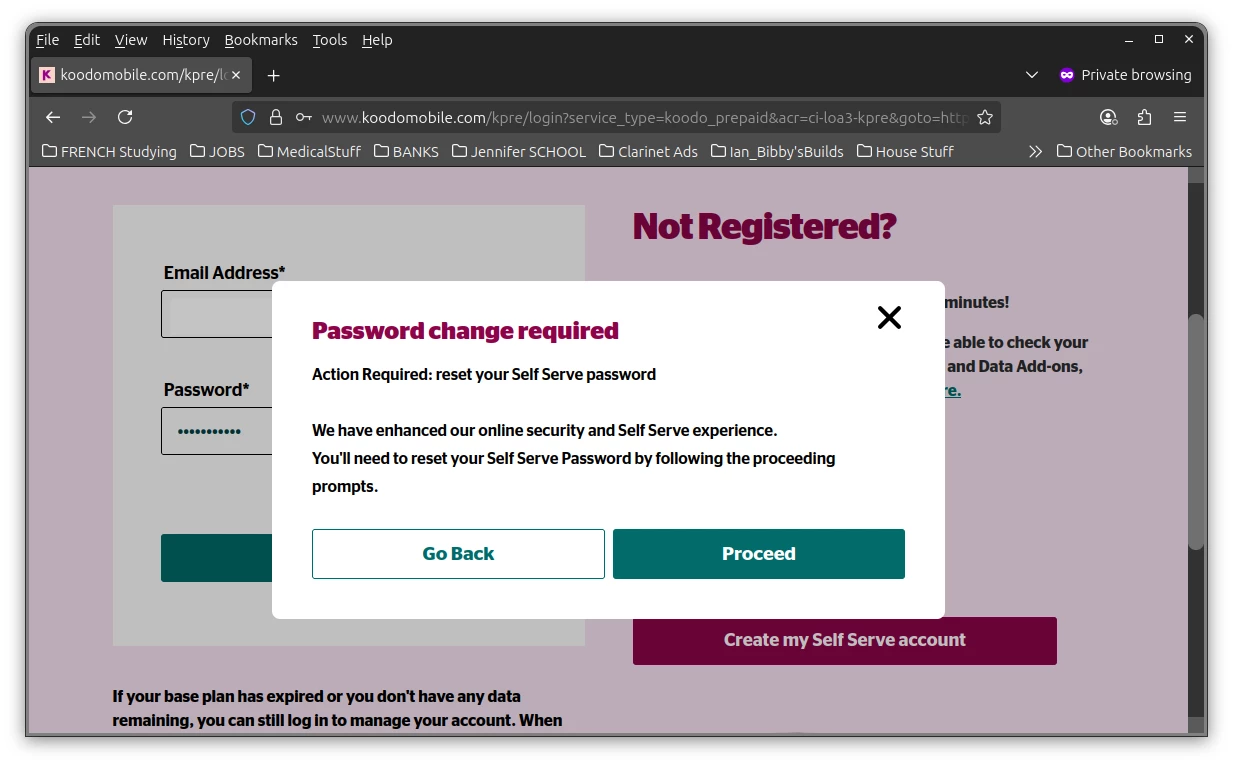Click the Proceed button

tap(759, 554)
